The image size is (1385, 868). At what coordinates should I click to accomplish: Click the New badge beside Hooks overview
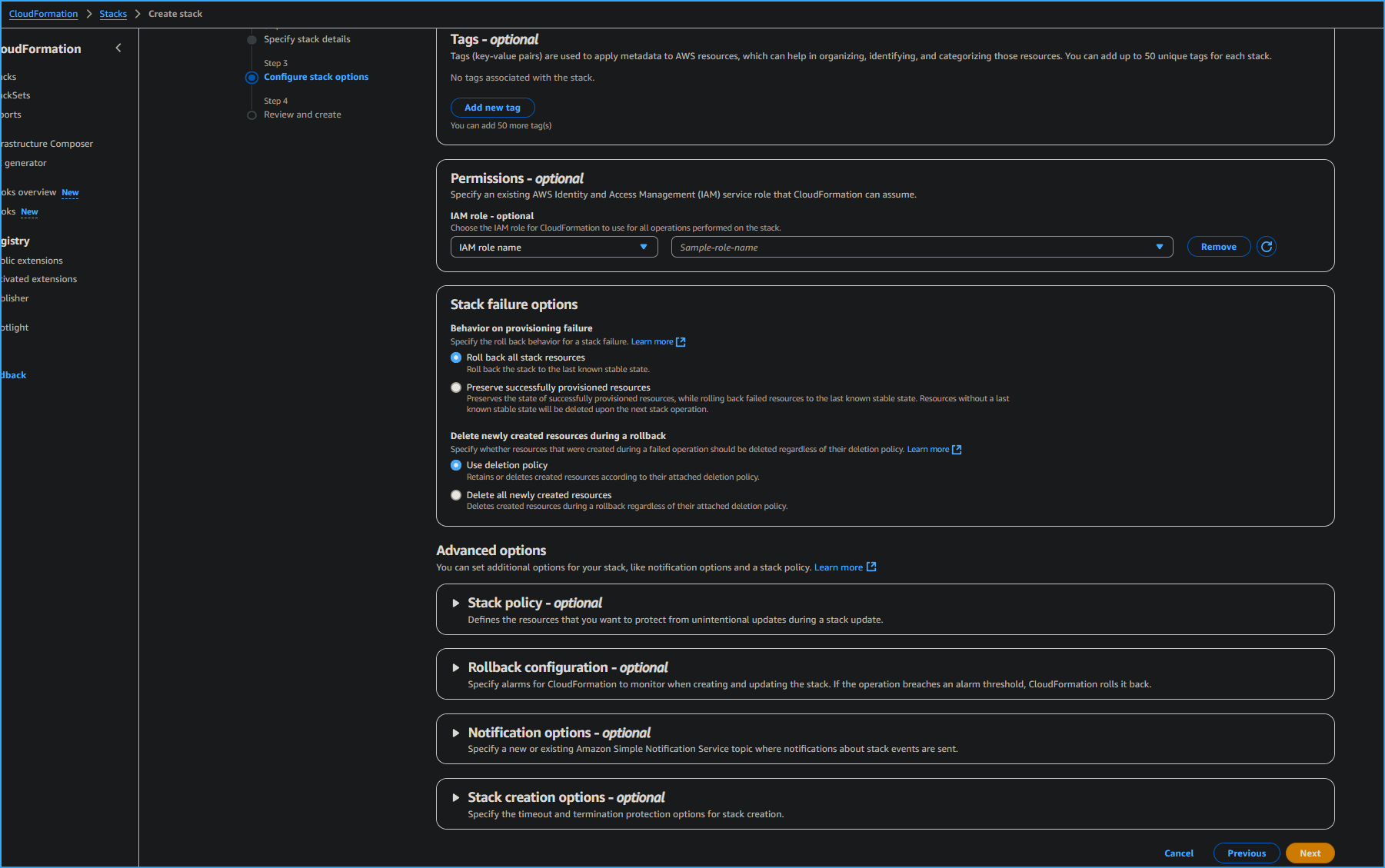(70, 193)
